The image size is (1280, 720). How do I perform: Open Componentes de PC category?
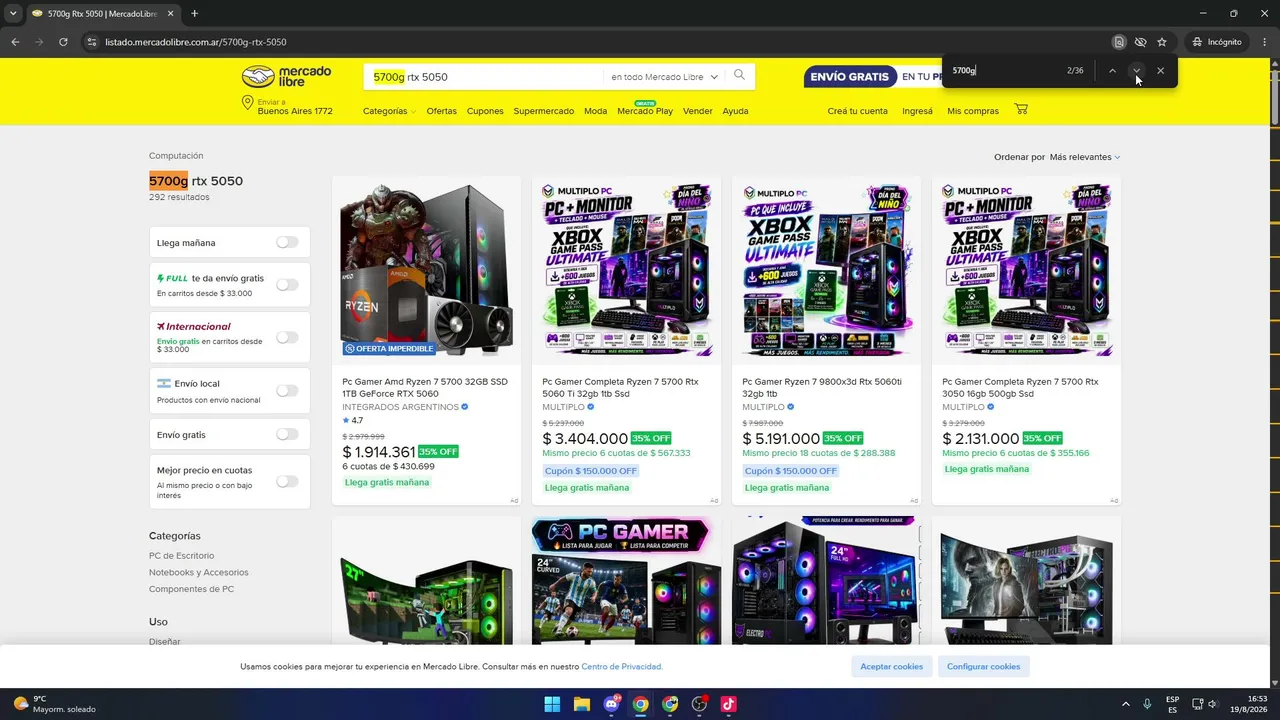tap(191, 589)
